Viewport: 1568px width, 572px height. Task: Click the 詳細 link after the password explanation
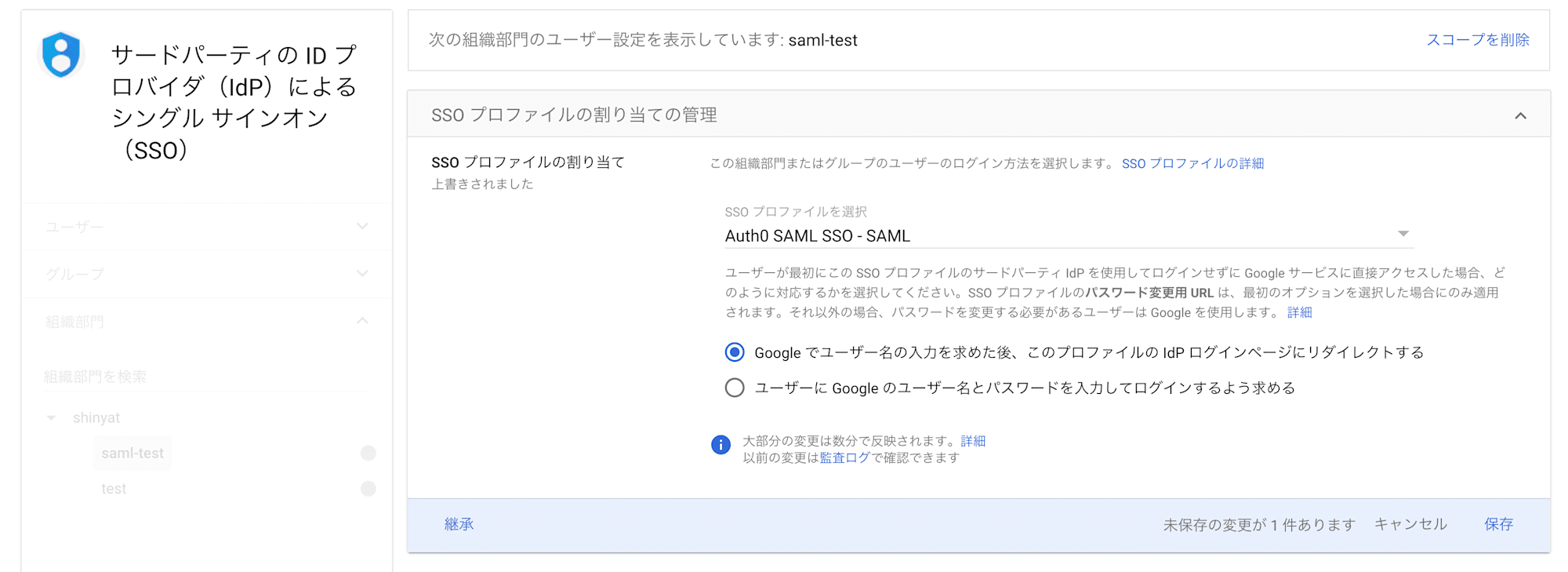click(x=1302, y=312)
